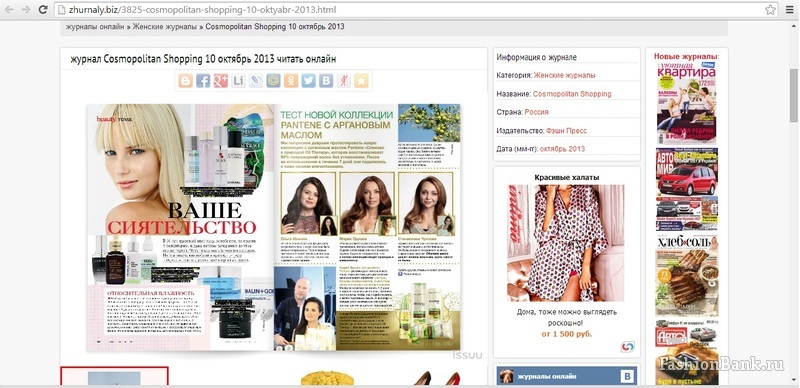Share via LiveJournal pencil icon
The image size is (800, 388).
pyautogui.click(x=256, y=81)
